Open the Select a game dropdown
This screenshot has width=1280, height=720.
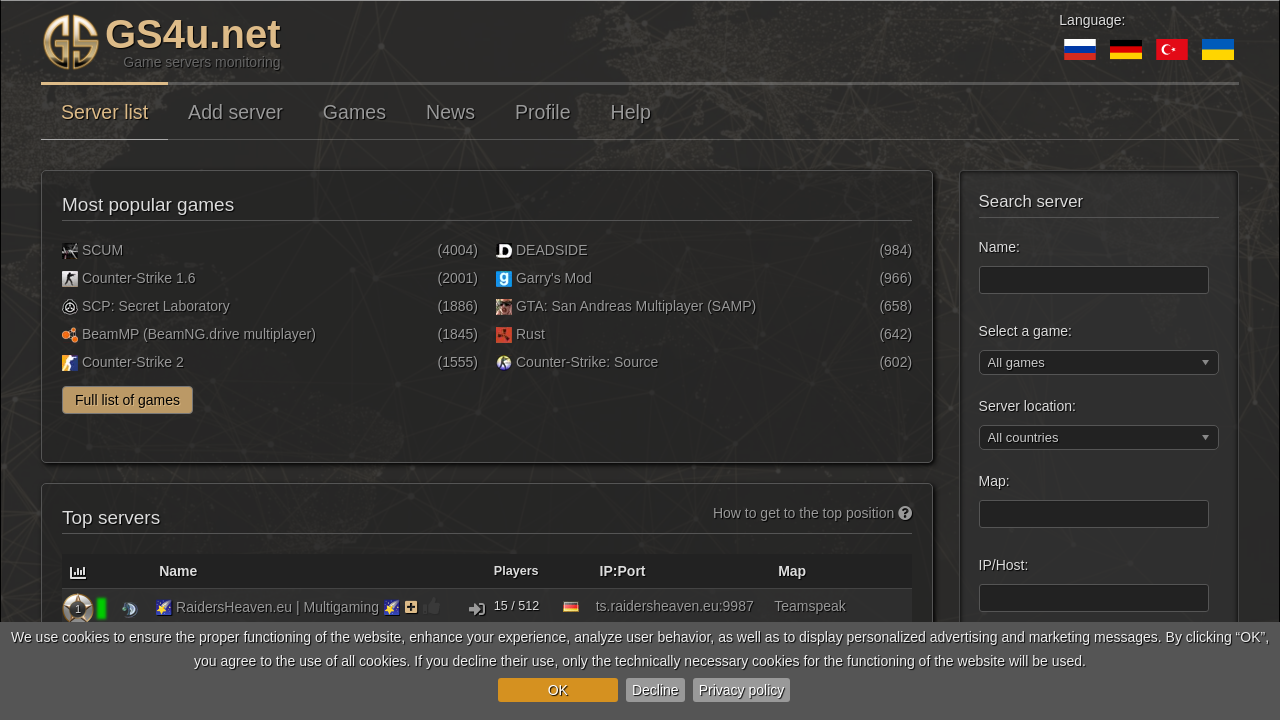click(1098, 362)
